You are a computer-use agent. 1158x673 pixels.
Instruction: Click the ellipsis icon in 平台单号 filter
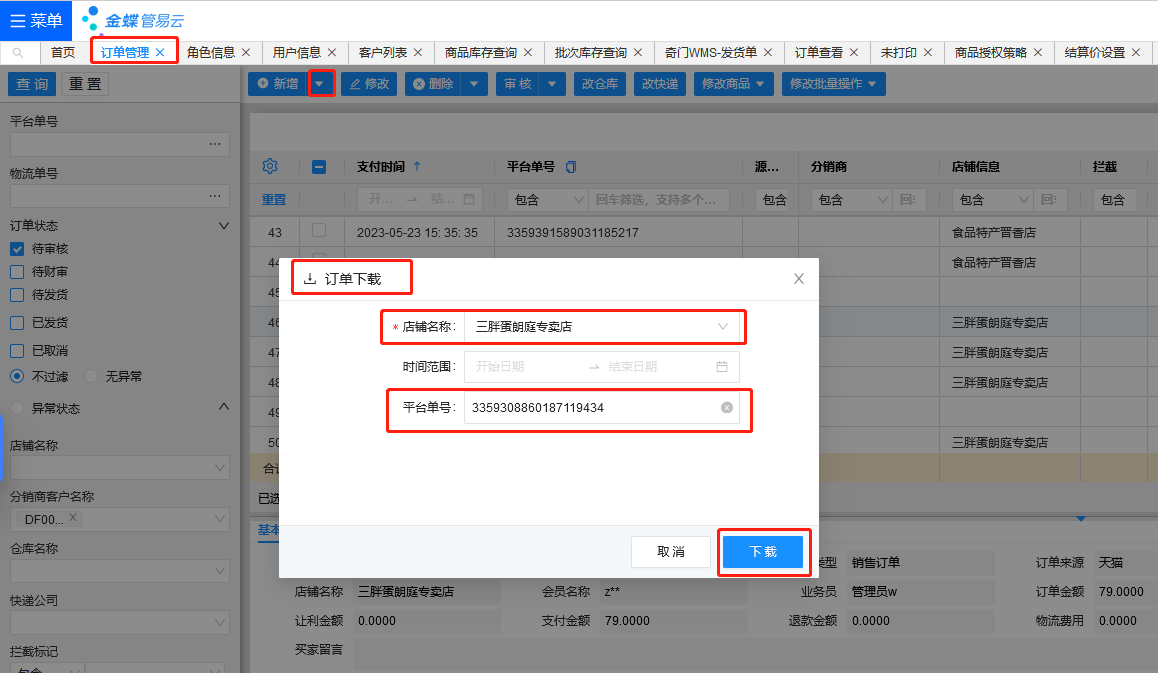215,145
